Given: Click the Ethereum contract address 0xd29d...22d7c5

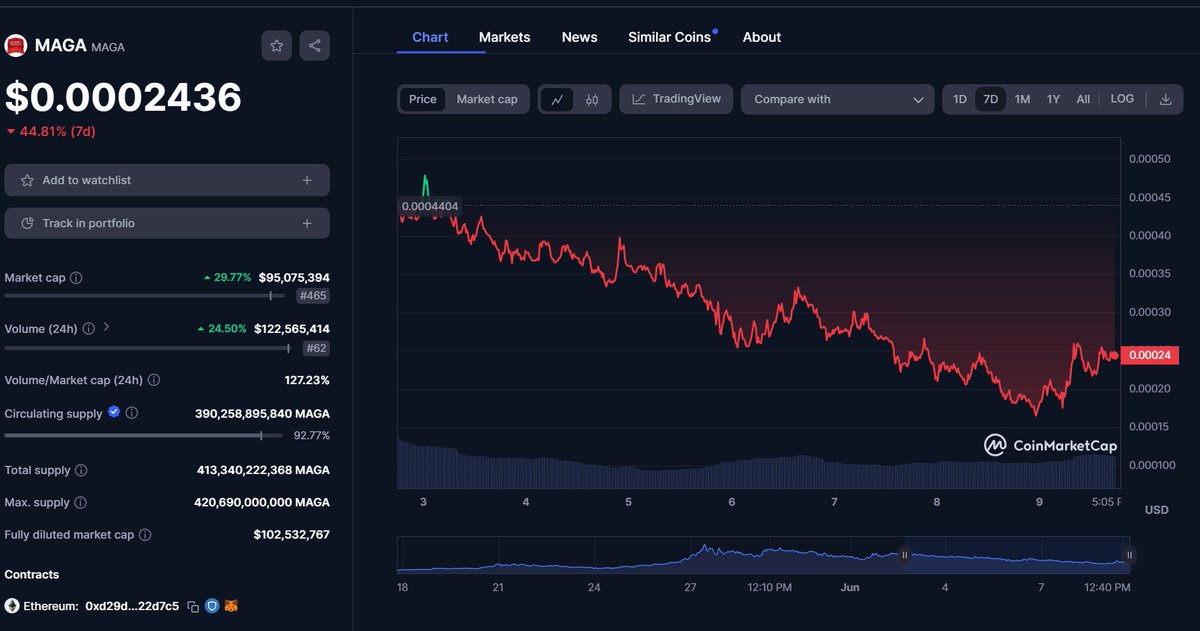Looking at the screenshot, I should click(x=132, y=606).
